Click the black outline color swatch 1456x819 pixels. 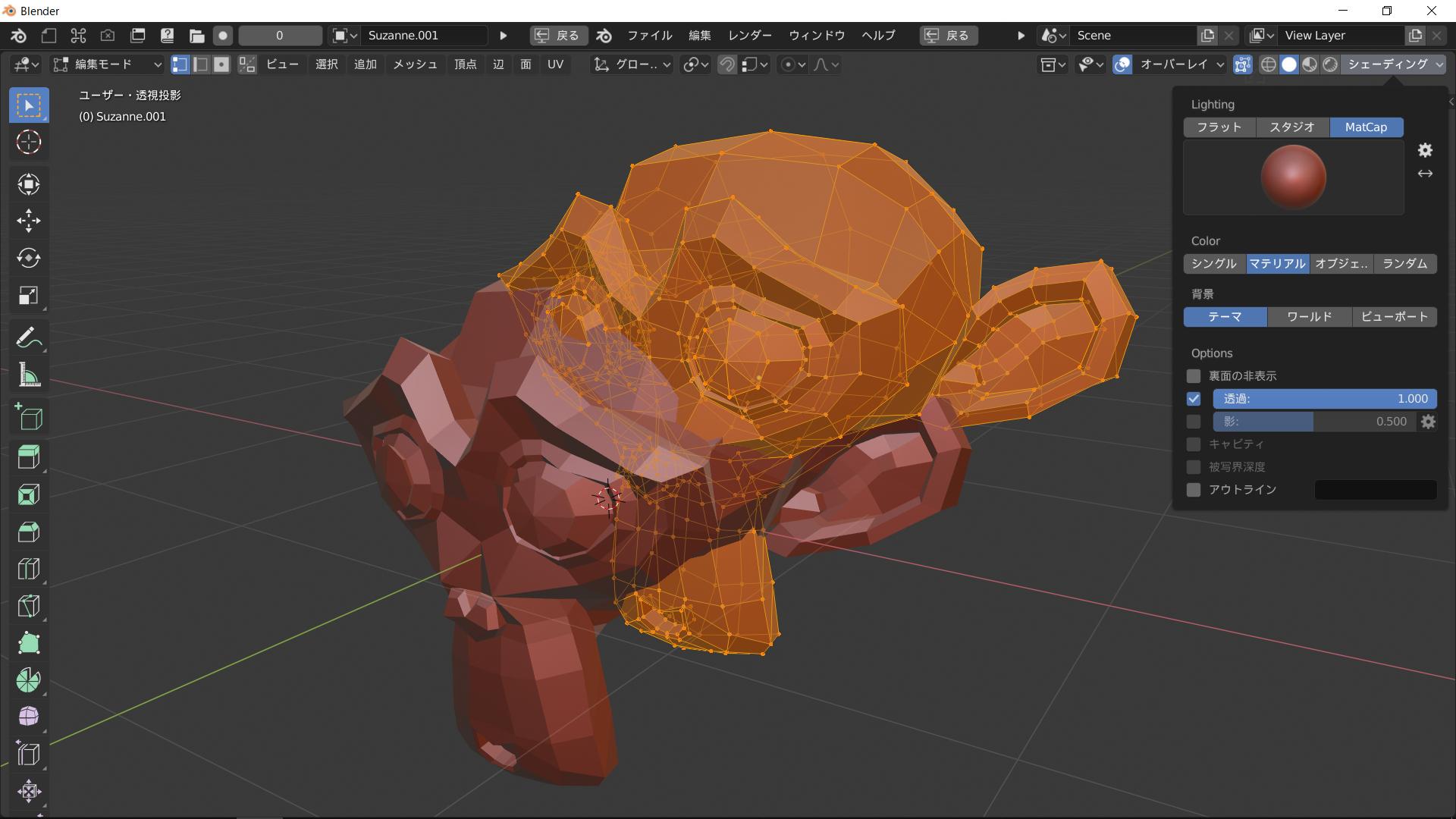click(1375, 490)
